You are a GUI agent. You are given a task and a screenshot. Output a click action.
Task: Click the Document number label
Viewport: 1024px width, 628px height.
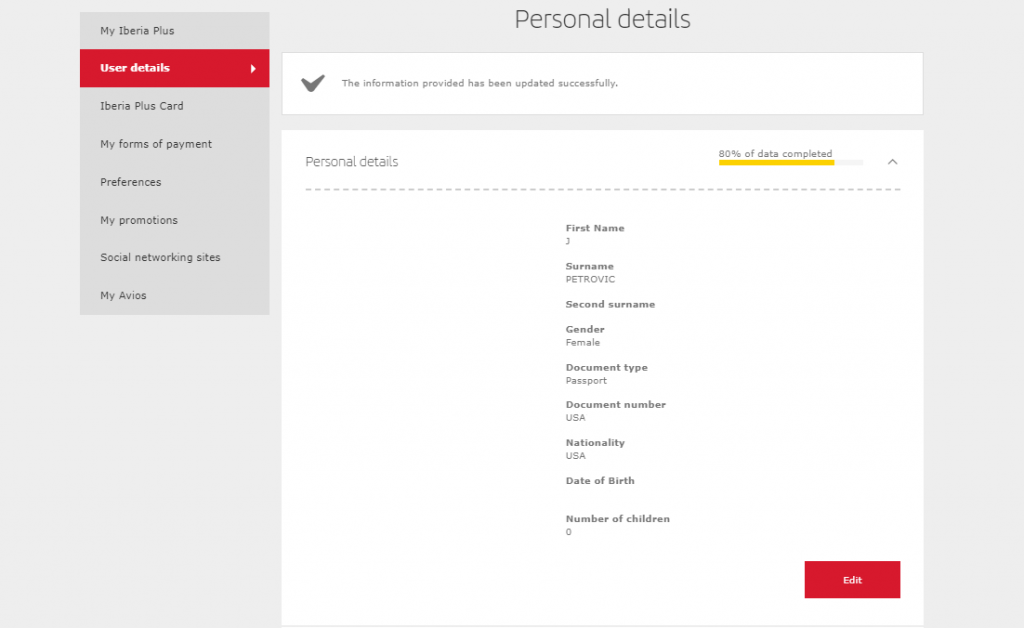pos(616,405)
